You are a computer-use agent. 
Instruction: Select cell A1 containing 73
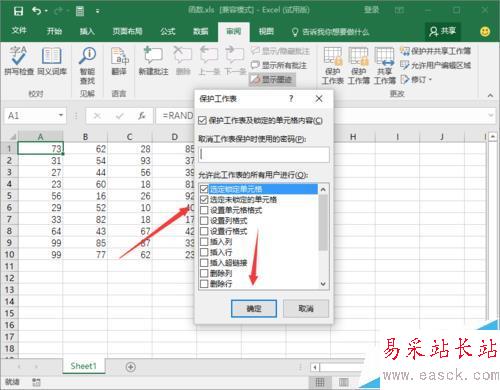[x=40, y=149]
